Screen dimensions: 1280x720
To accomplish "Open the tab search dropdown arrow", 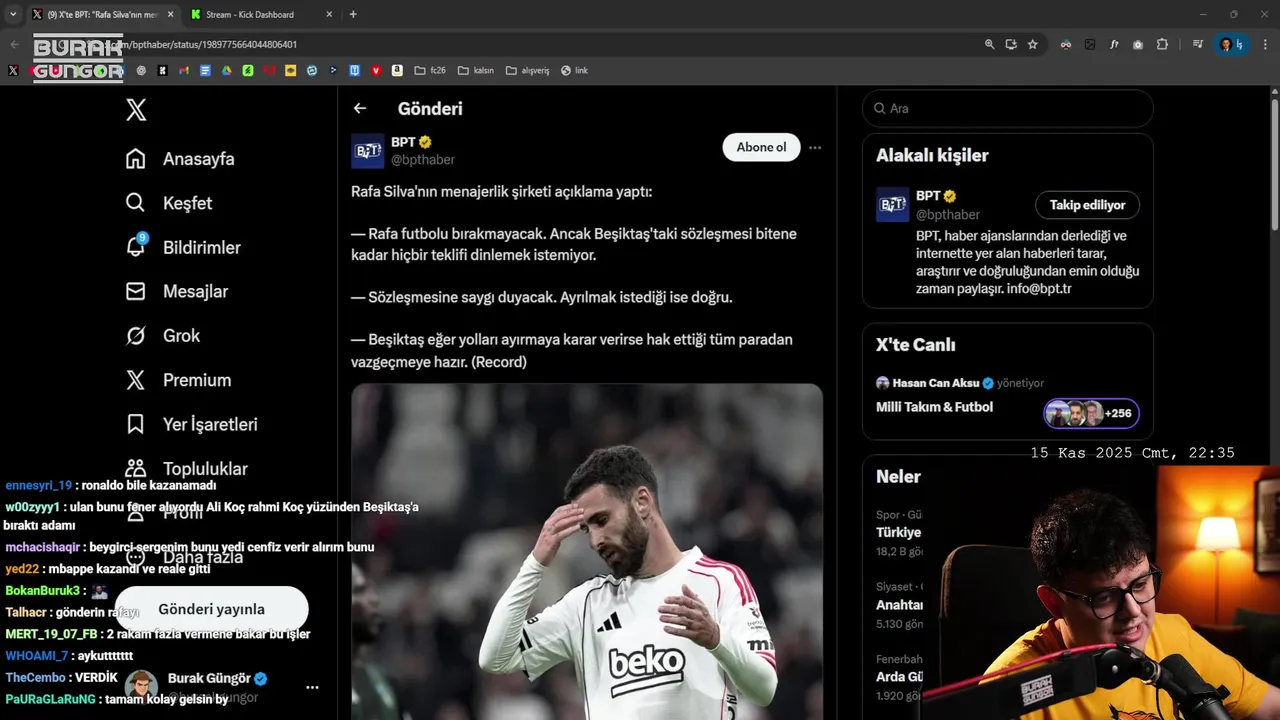I will [x=13, y=14].
